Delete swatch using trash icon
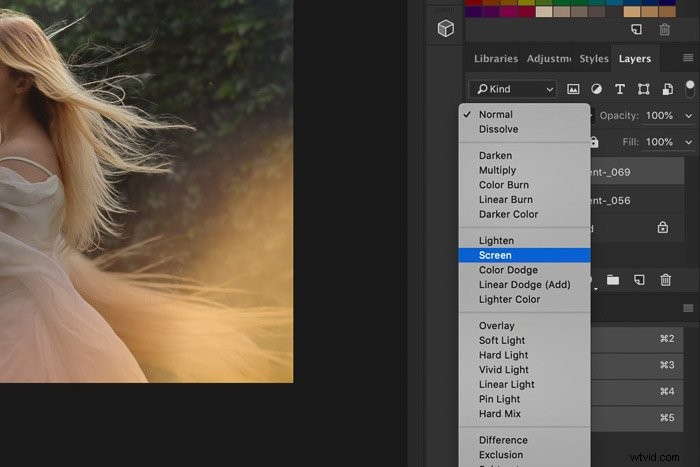 [x=664, y=29]
